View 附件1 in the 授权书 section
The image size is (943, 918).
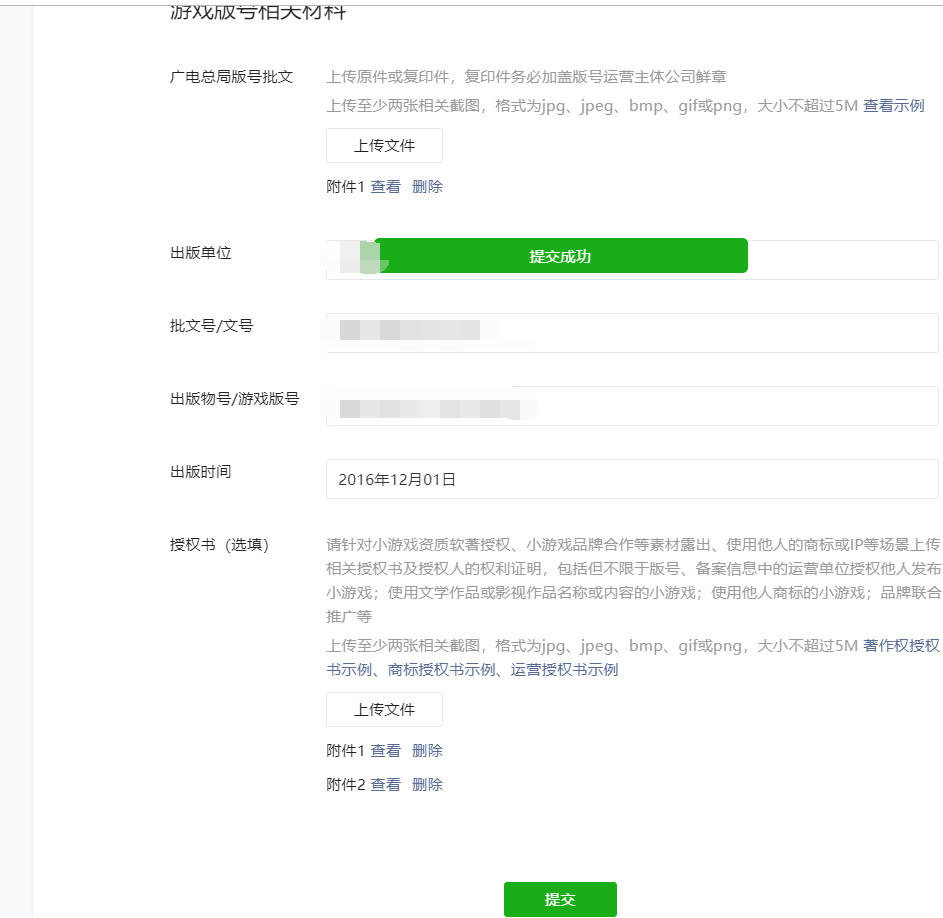tap(385, 751)
